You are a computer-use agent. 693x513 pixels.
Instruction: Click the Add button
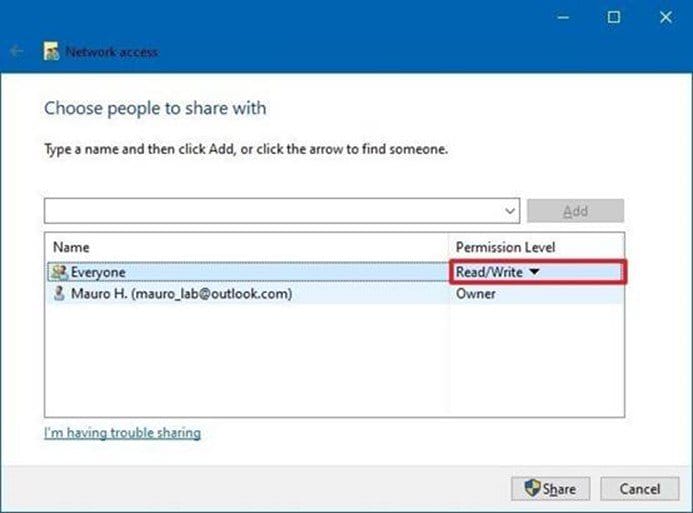[x=575, y=211]
